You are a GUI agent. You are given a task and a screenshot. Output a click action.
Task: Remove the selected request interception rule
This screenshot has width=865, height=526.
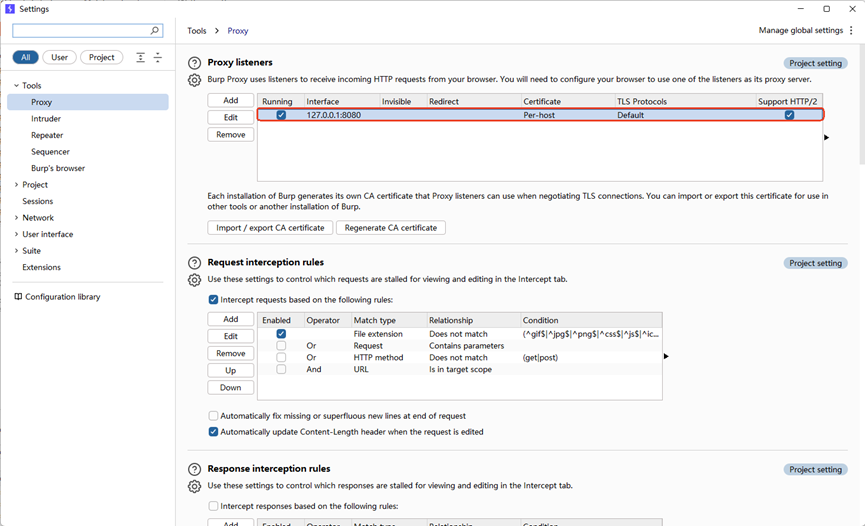(x=231, y=353)
